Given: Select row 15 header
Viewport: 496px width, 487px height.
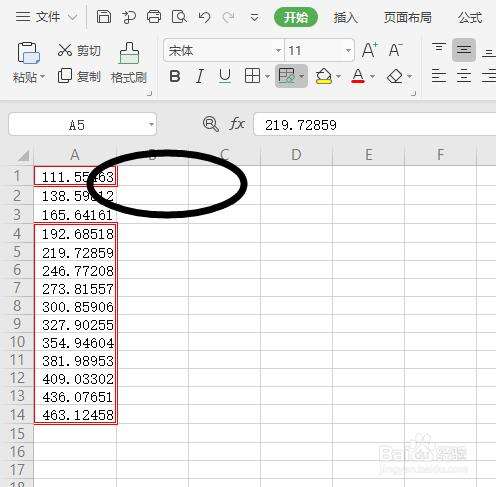Looking at the screenshot, I should (x=18, y=433).
